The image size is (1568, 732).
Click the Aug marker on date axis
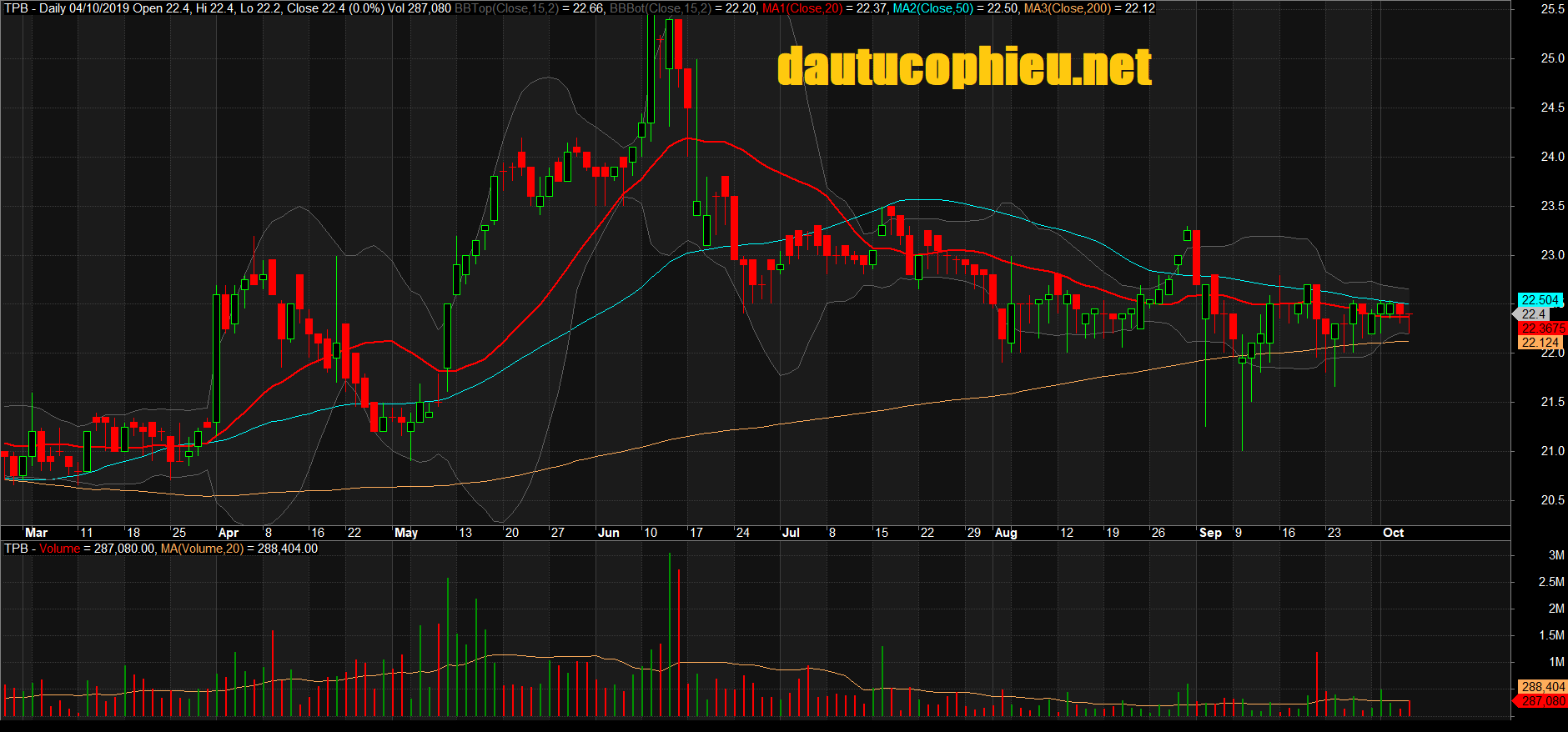1006,533
